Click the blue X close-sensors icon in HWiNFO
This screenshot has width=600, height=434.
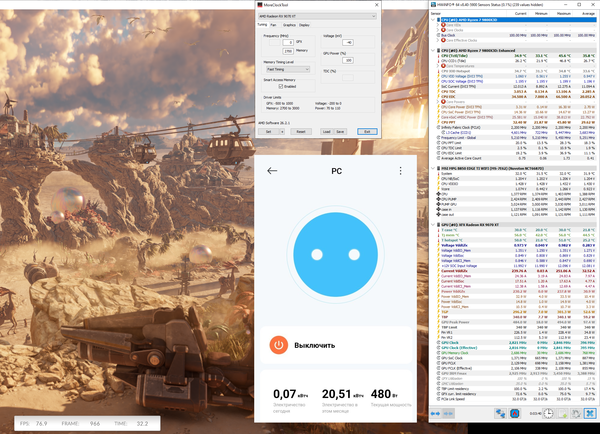coord(590,413)
